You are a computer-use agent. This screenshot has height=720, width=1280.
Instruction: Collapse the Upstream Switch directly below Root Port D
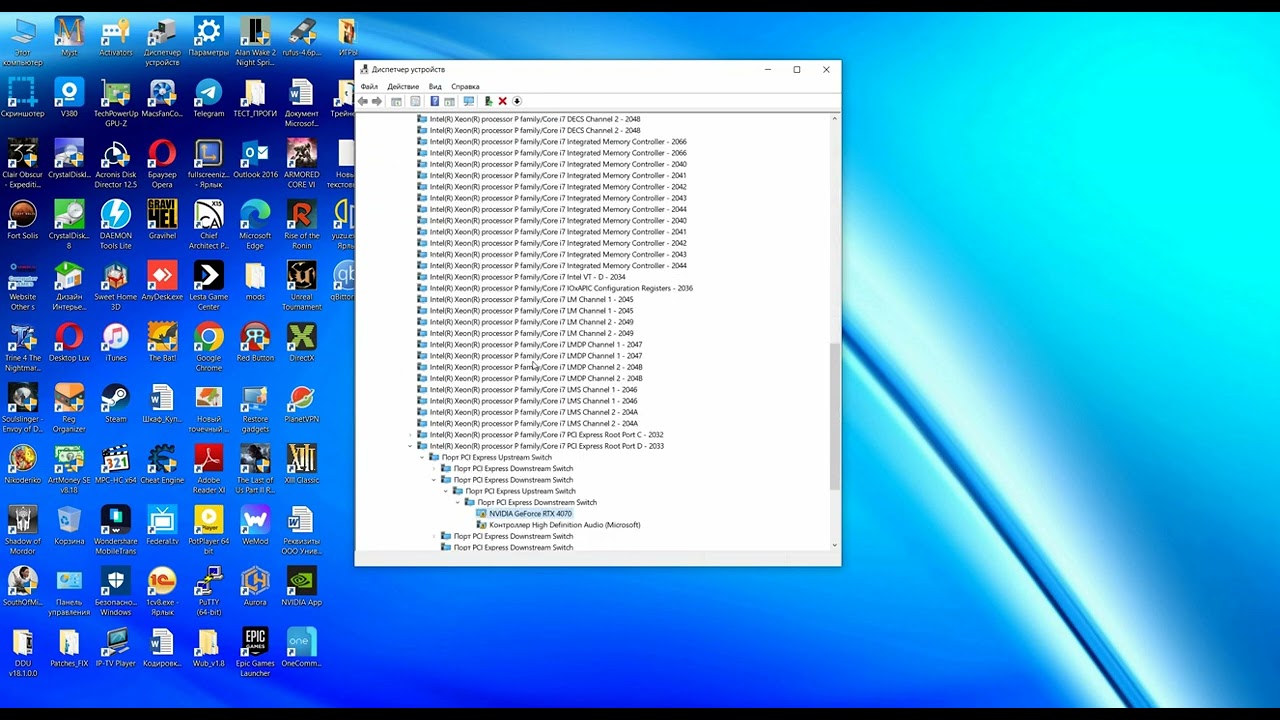pyautogui.click(x=422, y=457)
